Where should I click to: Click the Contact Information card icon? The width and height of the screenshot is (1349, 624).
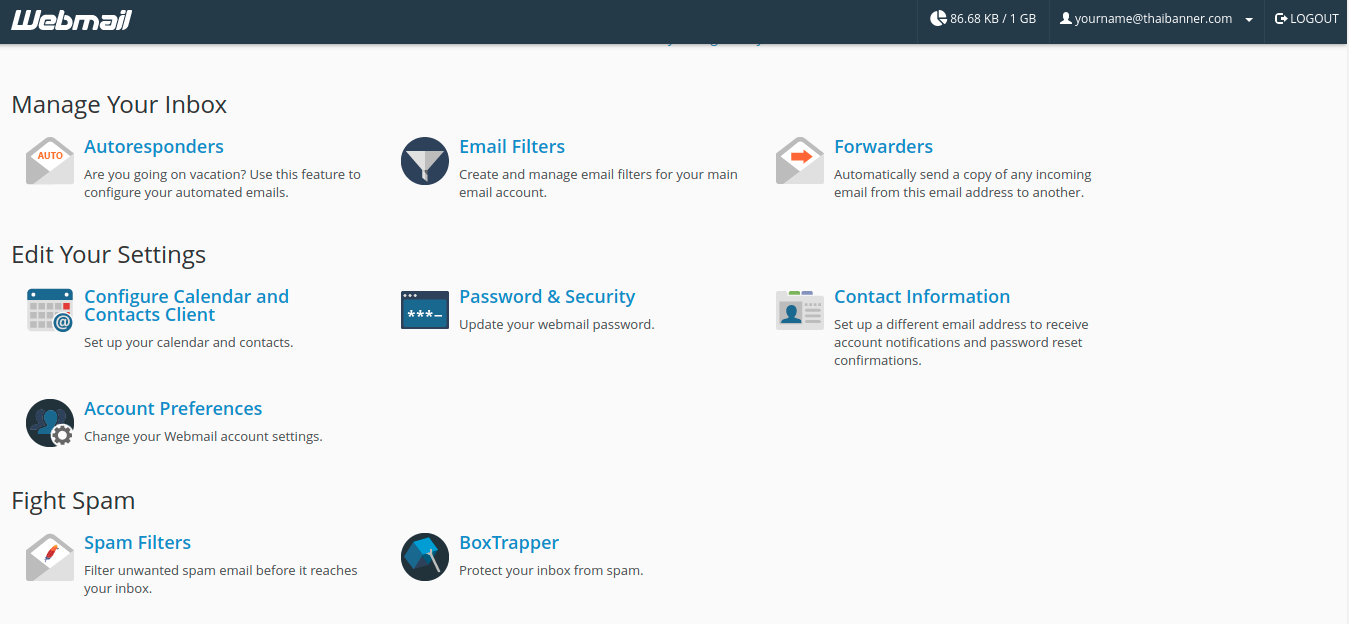800,311
